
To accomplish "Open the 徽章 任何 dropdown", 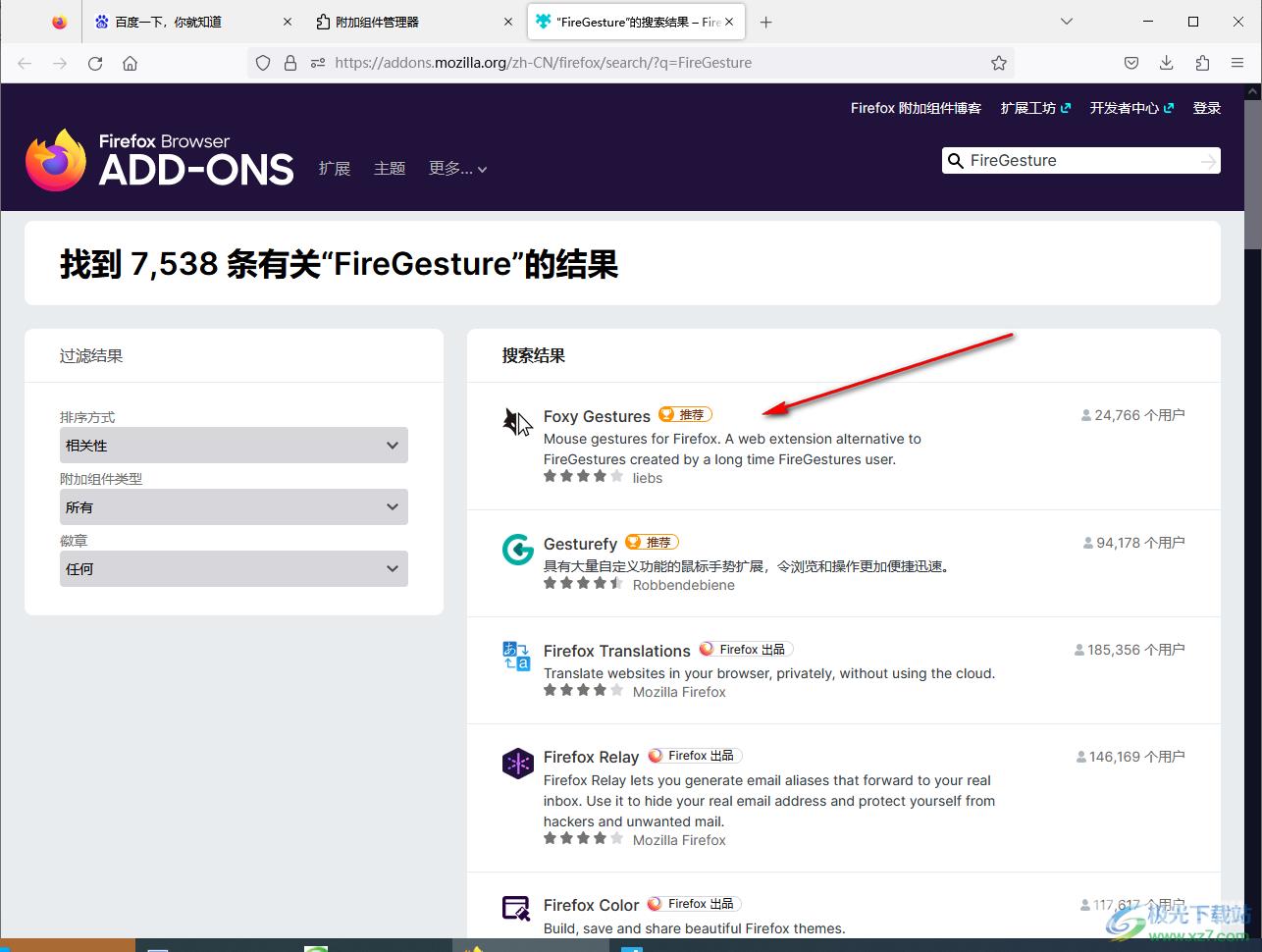I will (234, 569).
